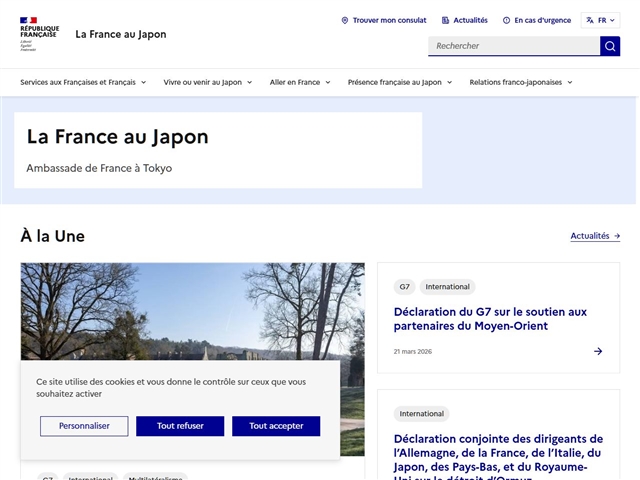
Task: Expand Aller en France menu
Action: (300, 82)
